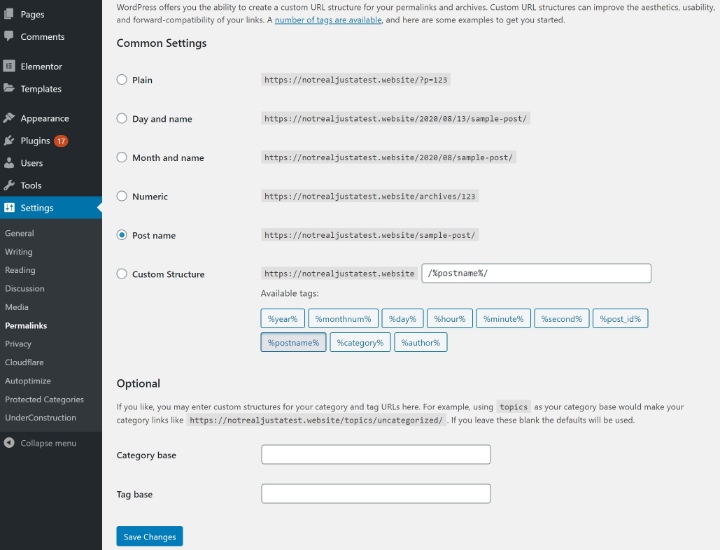Open Pages via its sidebar icon
Viewport: 720px width, 550px height.
click(x=9, y=14)
